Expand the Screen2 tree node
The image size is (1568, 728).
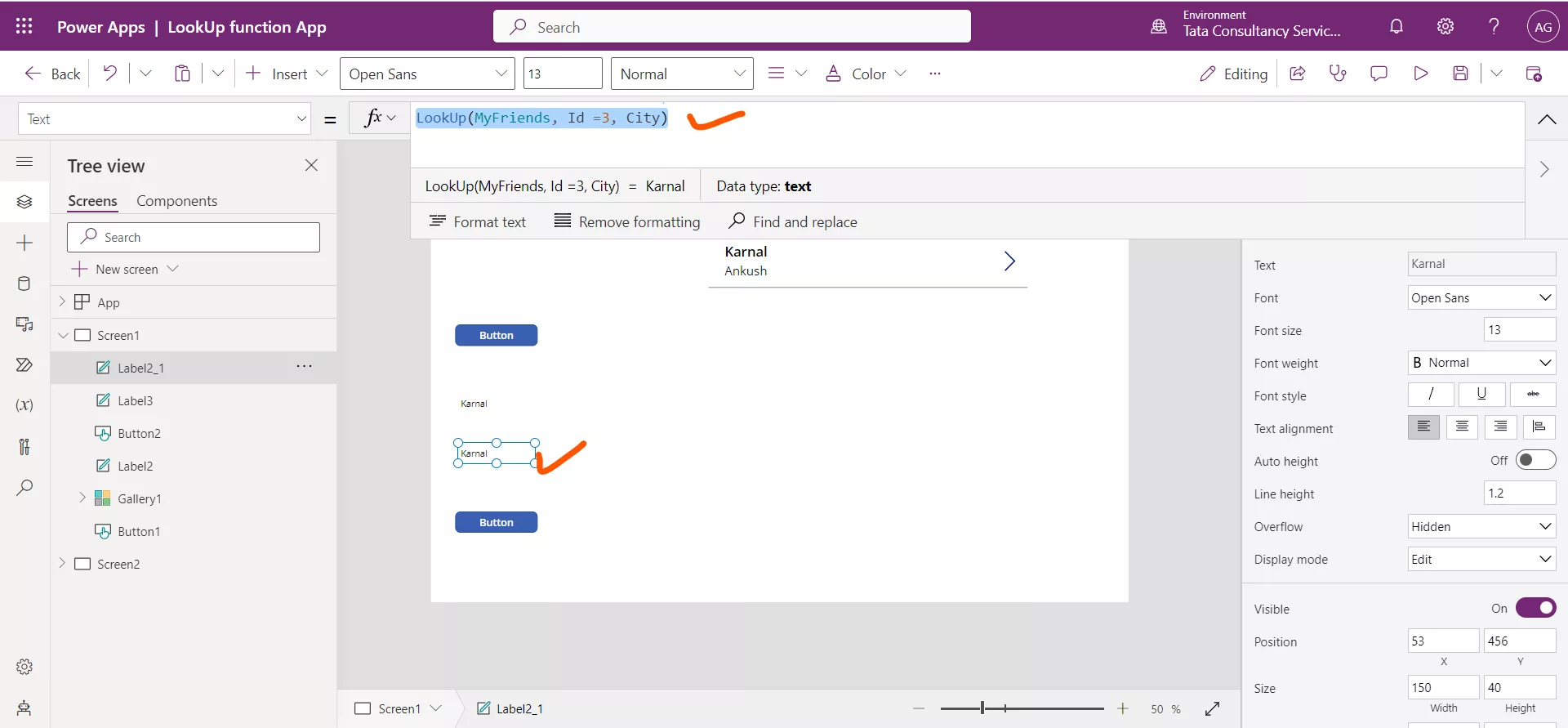tap(62, 563)
